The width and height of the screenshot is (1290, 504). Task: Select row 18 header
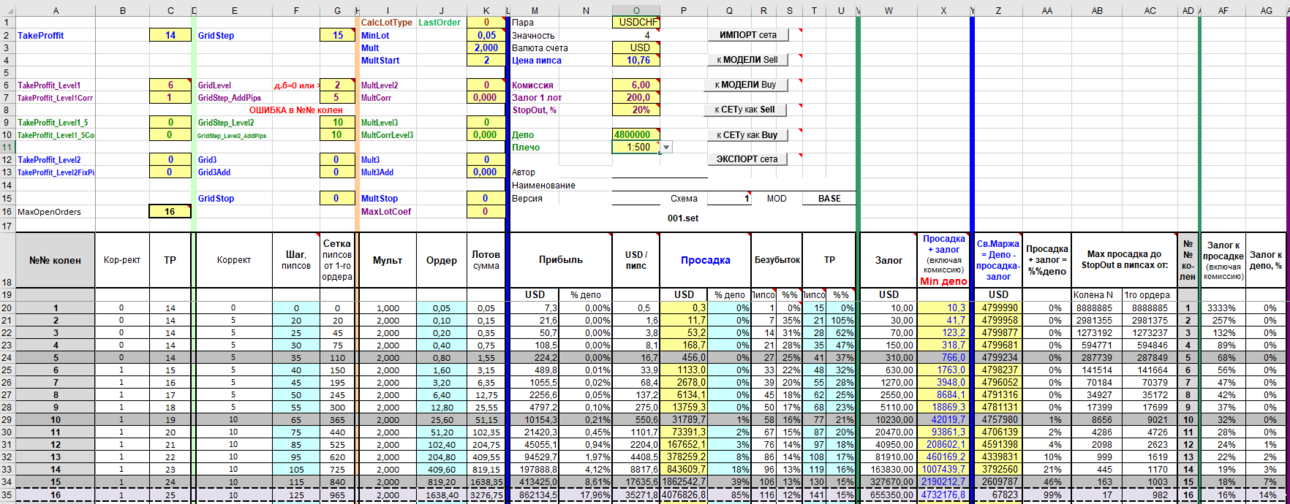[7, 260]
